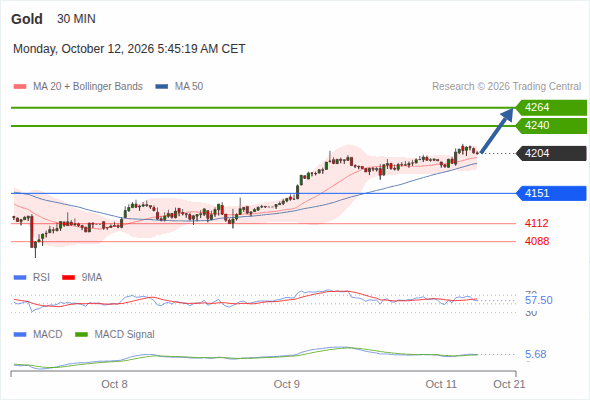Click the MACD value 5.68 readout
590x400 pixels.
coord(536,354)
